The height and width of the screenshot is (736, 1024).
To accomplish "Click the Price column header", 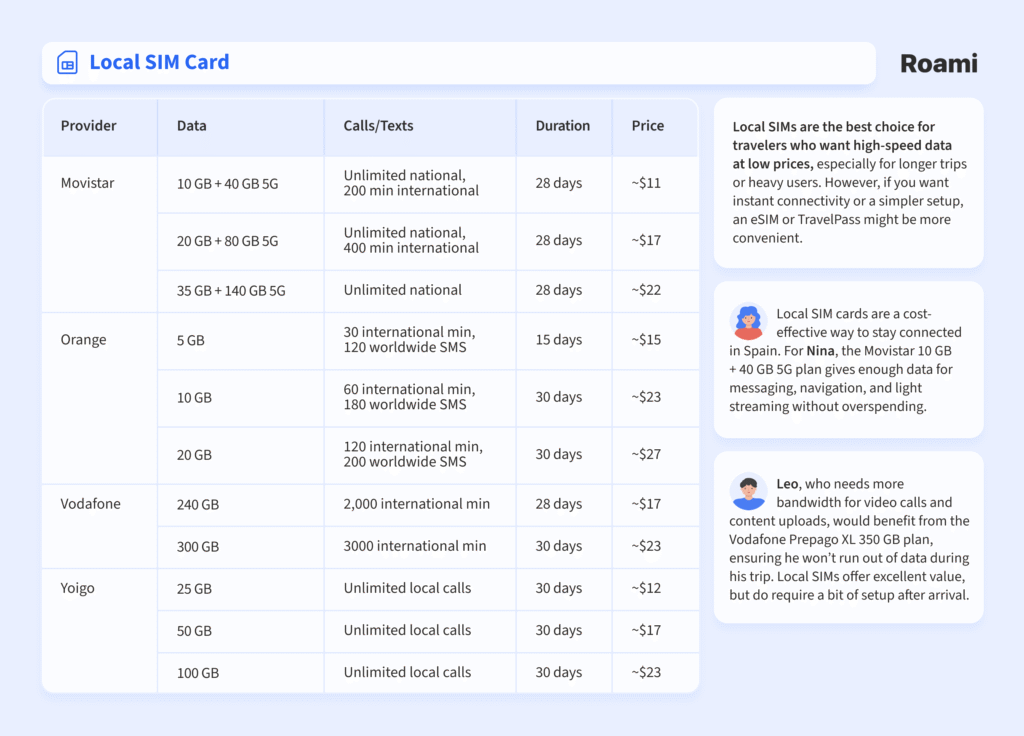I will click(647, 126).
